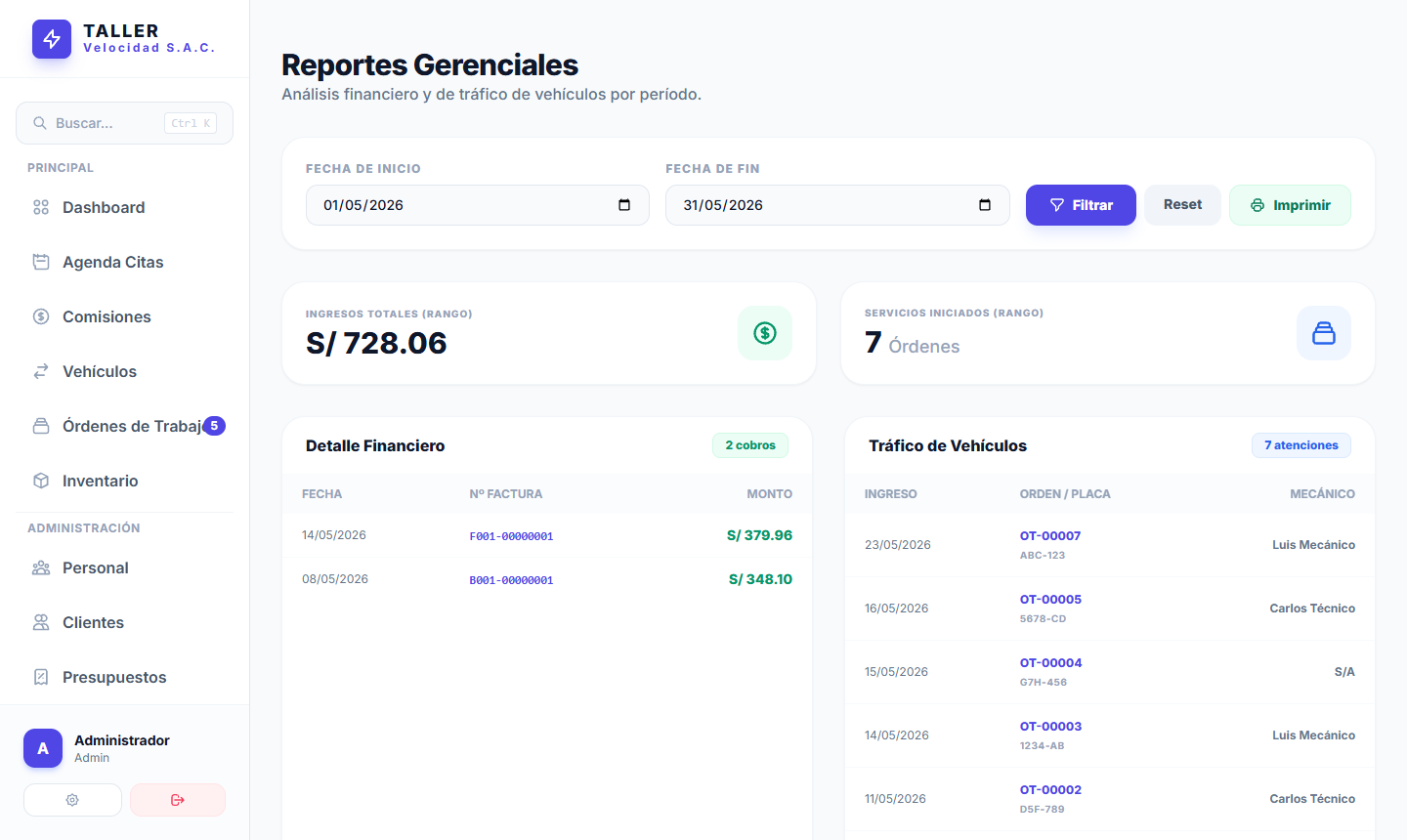
Task: Click plate G7H-456
Action: tap(1044, 682)
